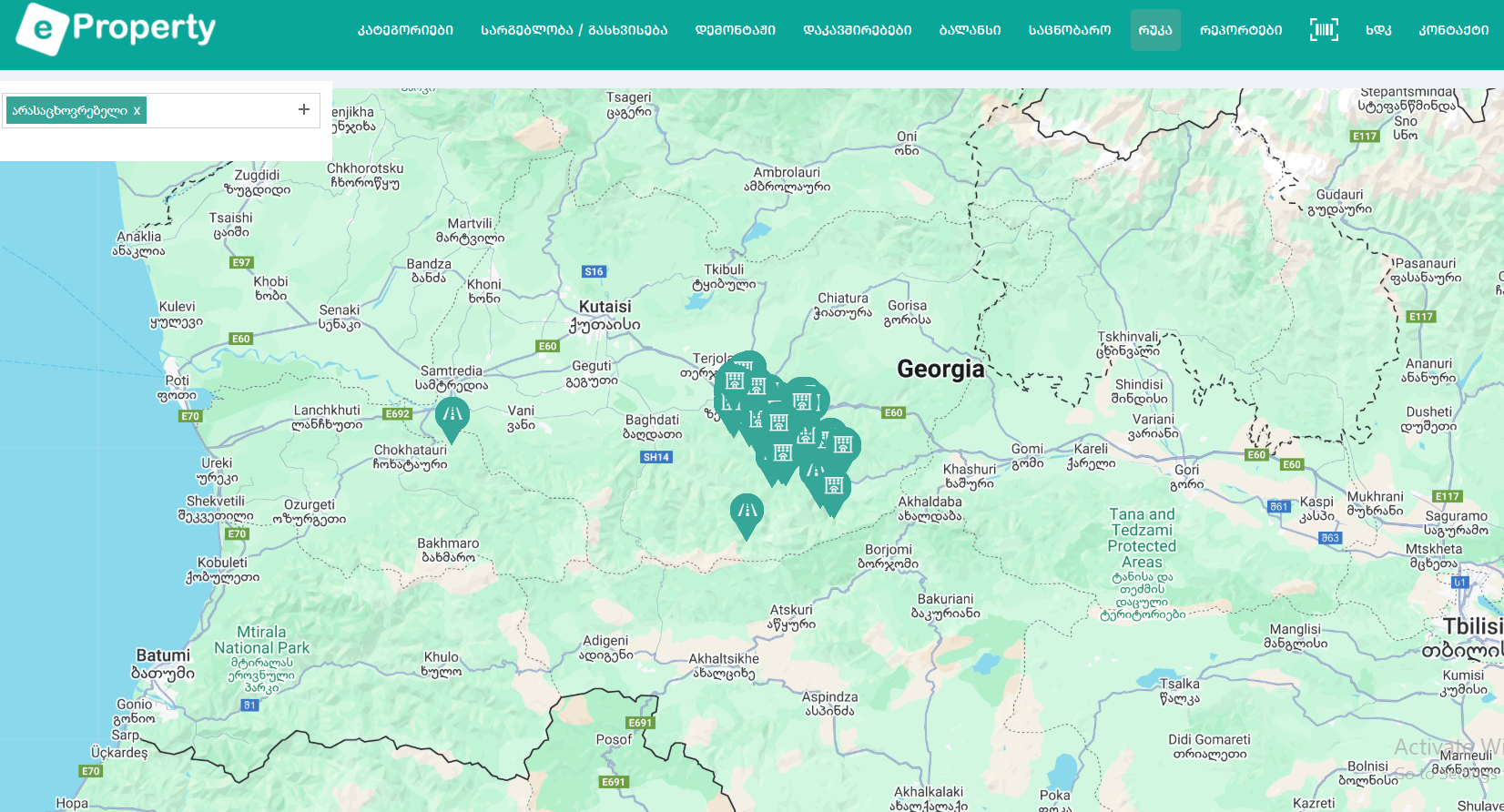Screen dimensions: 1504x812
Task: Click the rightmost building marker in the cluster
Action: pyautogui.click(x=844, y=445)
